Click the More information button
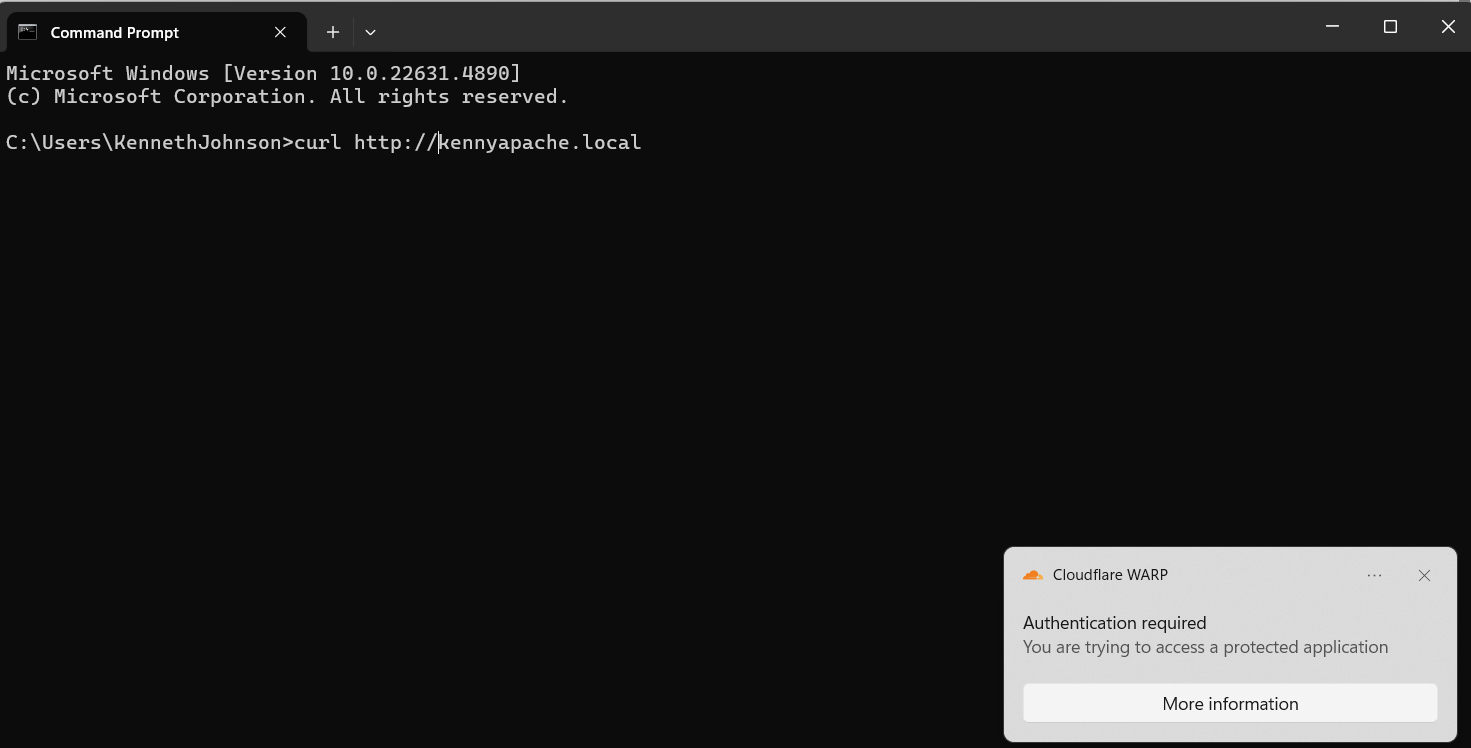Screen dimensions: 1471x748 click(1230, 703)
